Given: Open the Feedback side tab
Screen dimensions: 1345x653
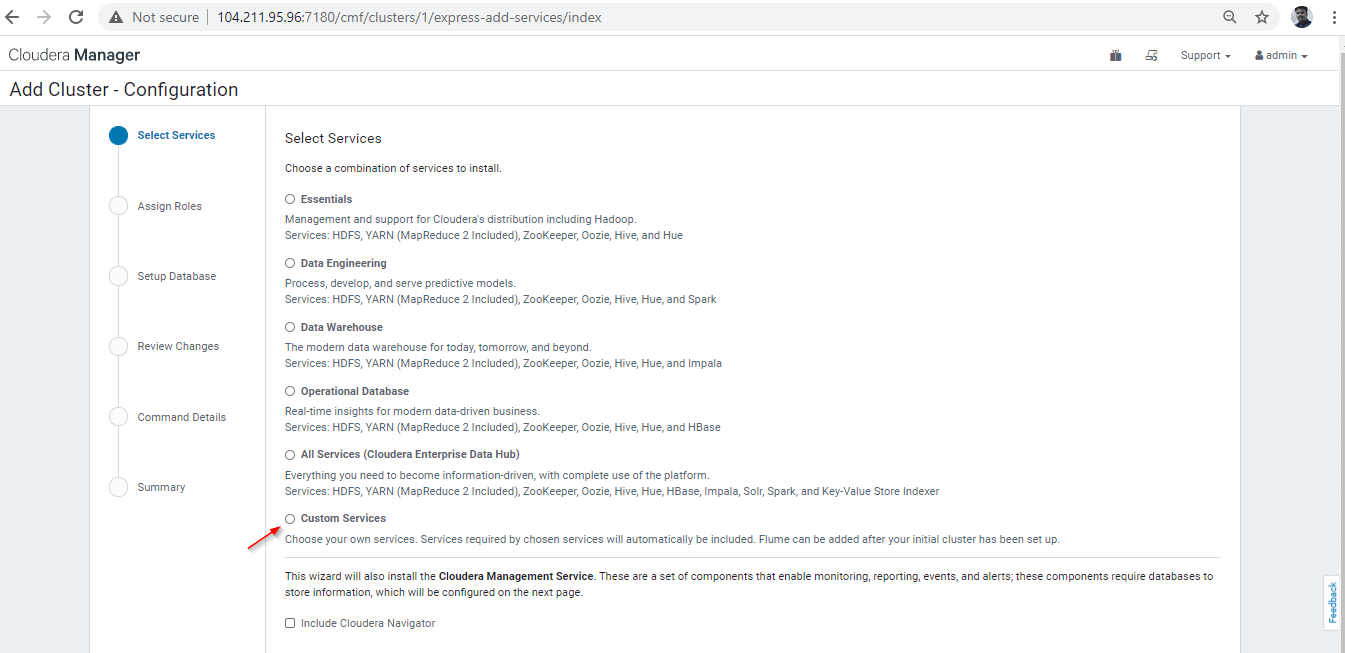Looking at the screenshot, I should pyautogui.click(x=1332, y=602).
